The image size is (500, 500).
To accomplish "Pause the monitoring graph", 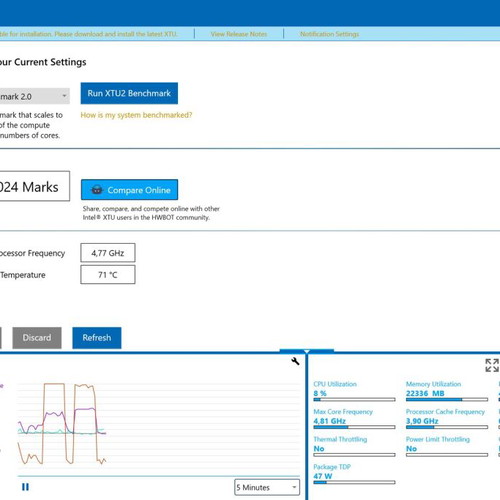I will pyautogui.click(x=25, y=487).
